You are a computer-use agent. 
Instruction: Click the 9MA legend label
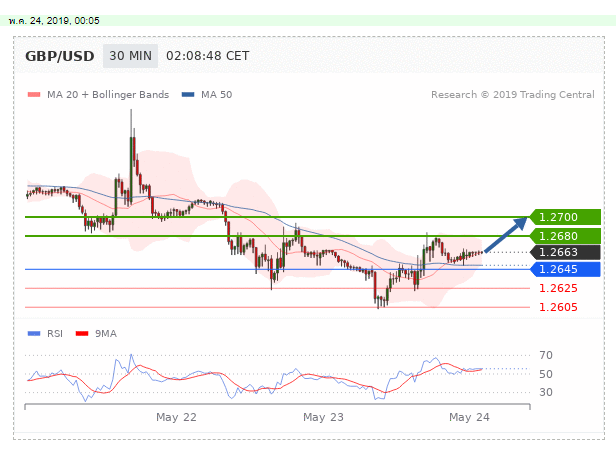click(x=106, y=333)
